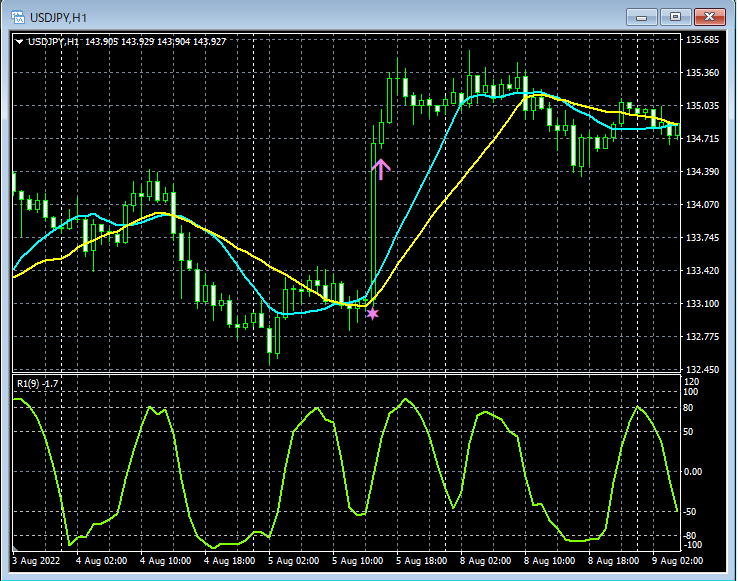This screenshot has width=738, height=581.
Task: Click the 133.420 price scale label
Action: [702, 270]
